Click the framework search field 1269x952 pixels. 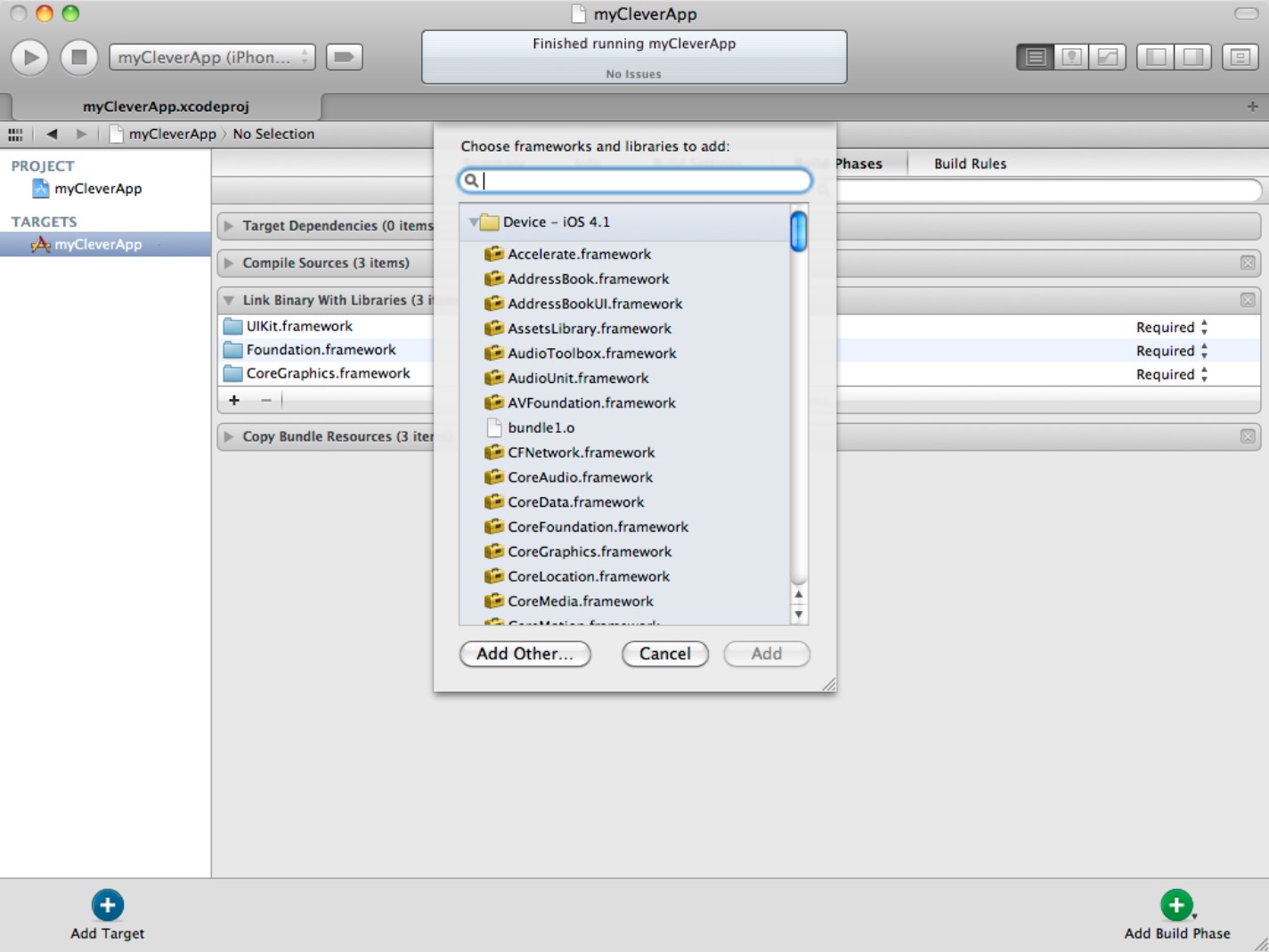coord(635,181)
